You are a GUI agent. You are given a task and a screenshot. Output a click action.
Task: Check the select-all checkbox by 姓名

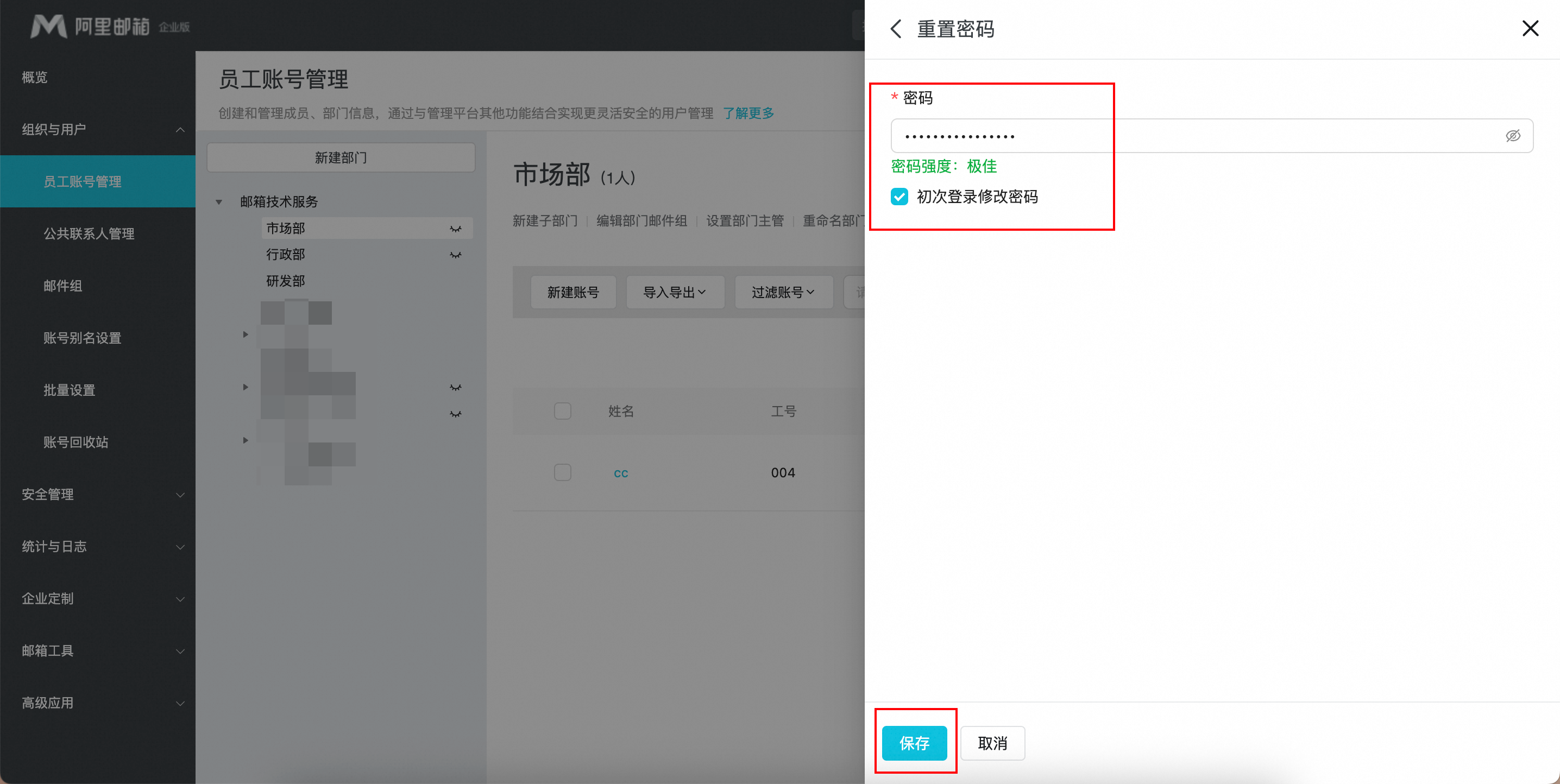pos(562,411)
